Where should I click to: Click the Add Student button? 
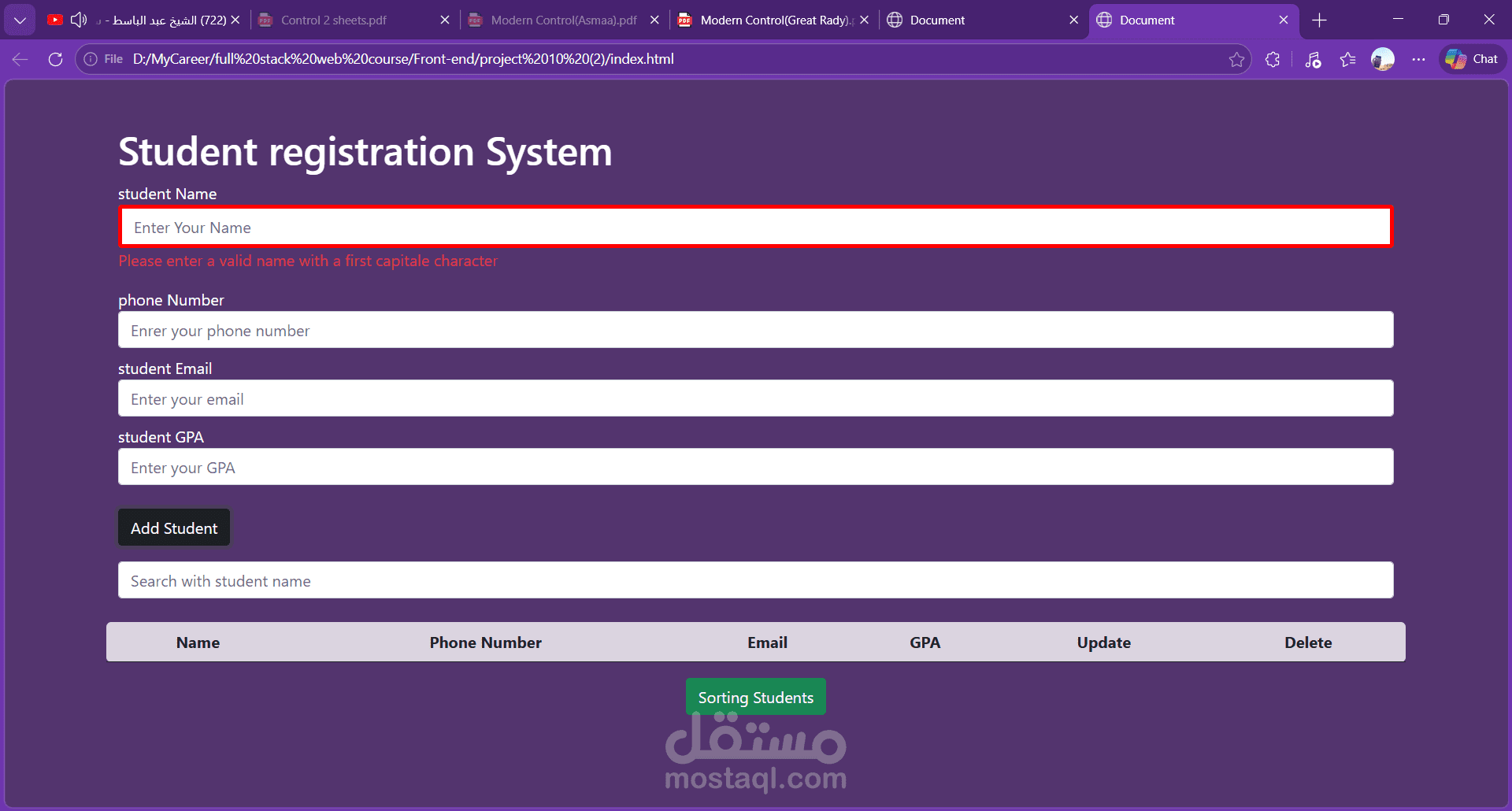[x=173, y=527]
